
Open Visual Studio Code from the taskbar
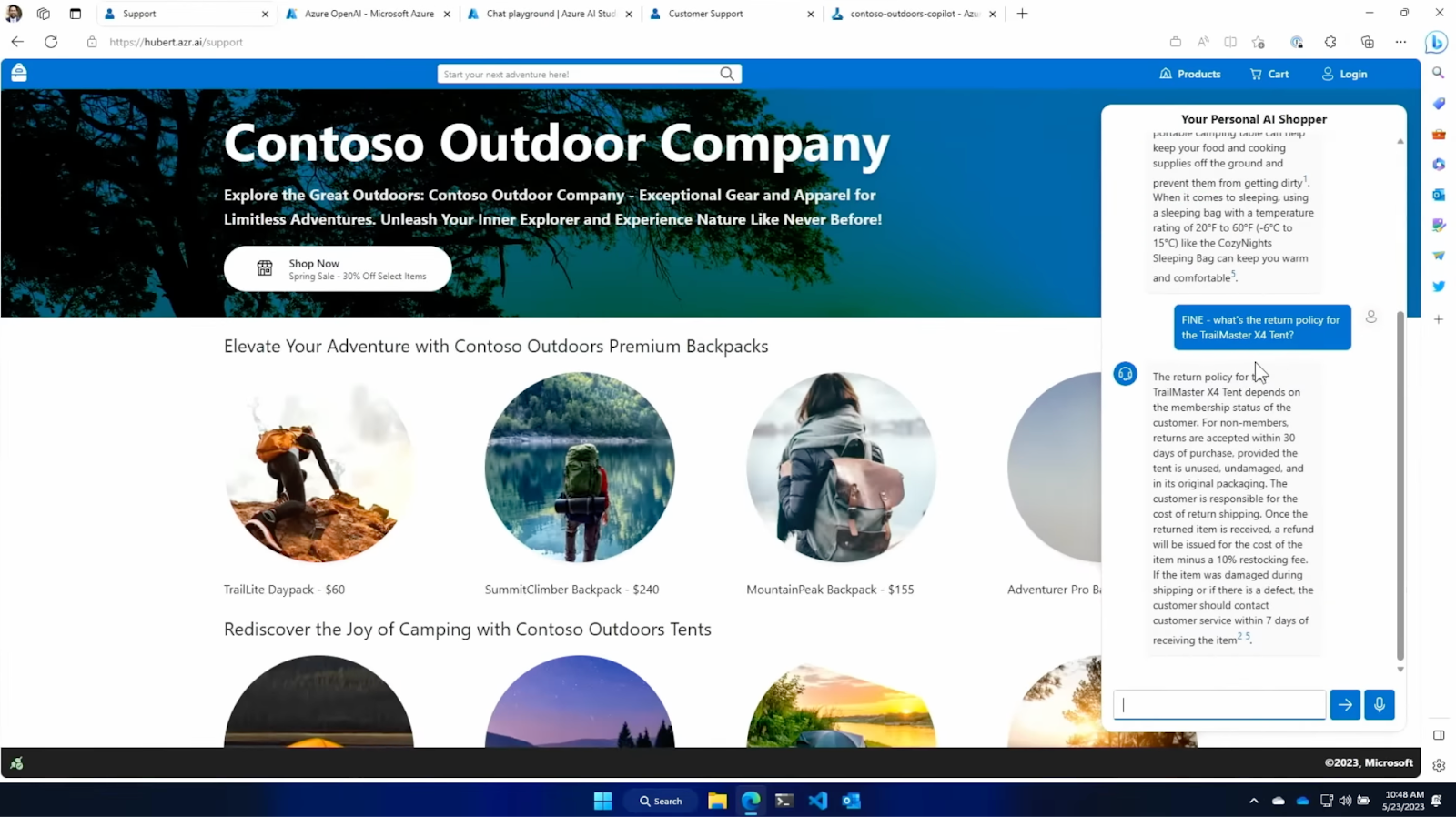817,801
